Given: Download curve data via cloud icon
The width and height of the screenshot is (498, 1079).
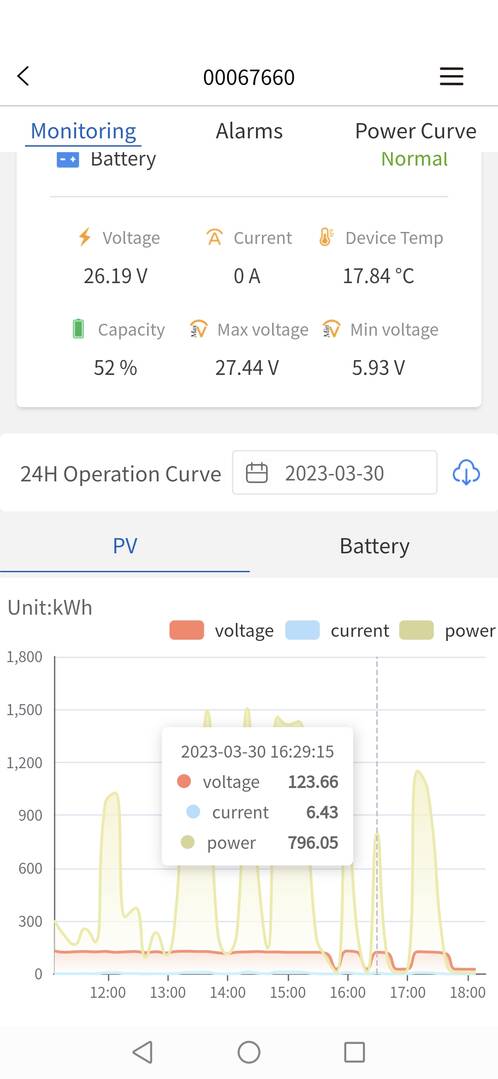Looking at the screenshot, I should tap(466, 473).
